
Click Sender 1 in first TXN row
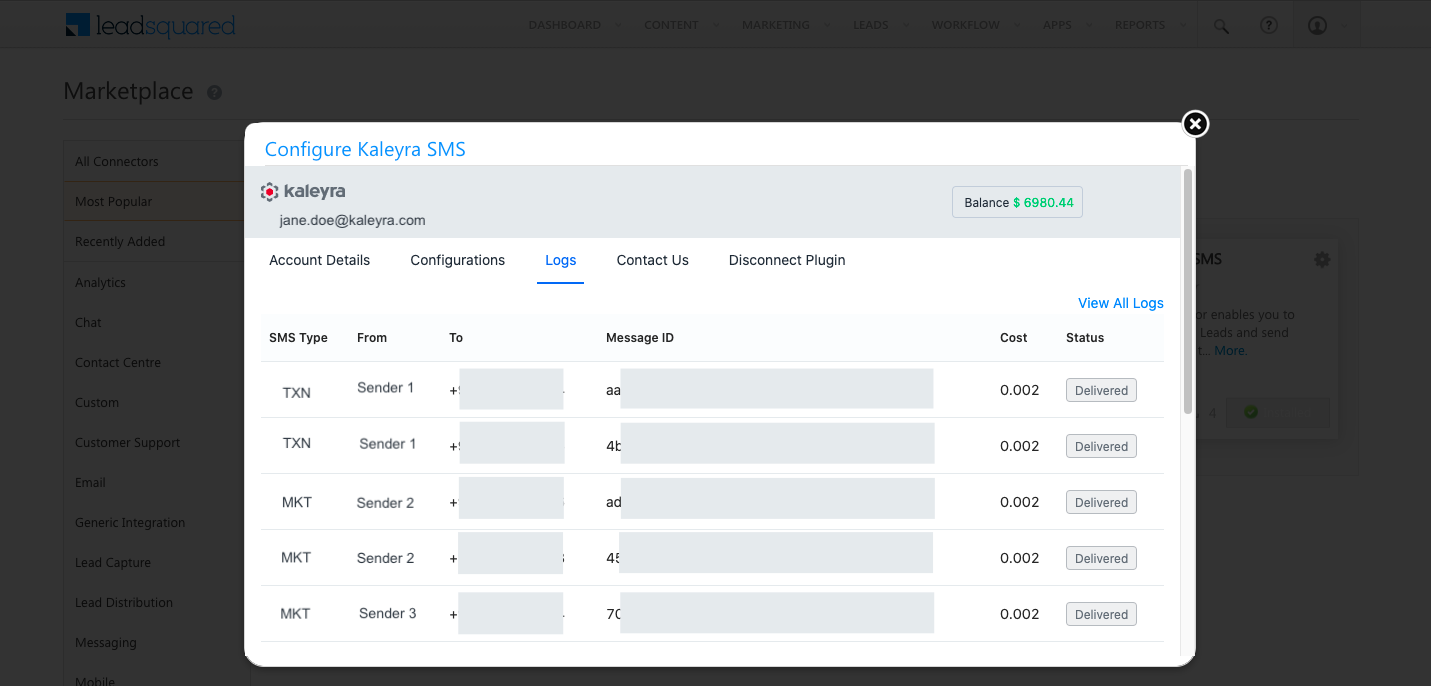coord(385,387)
